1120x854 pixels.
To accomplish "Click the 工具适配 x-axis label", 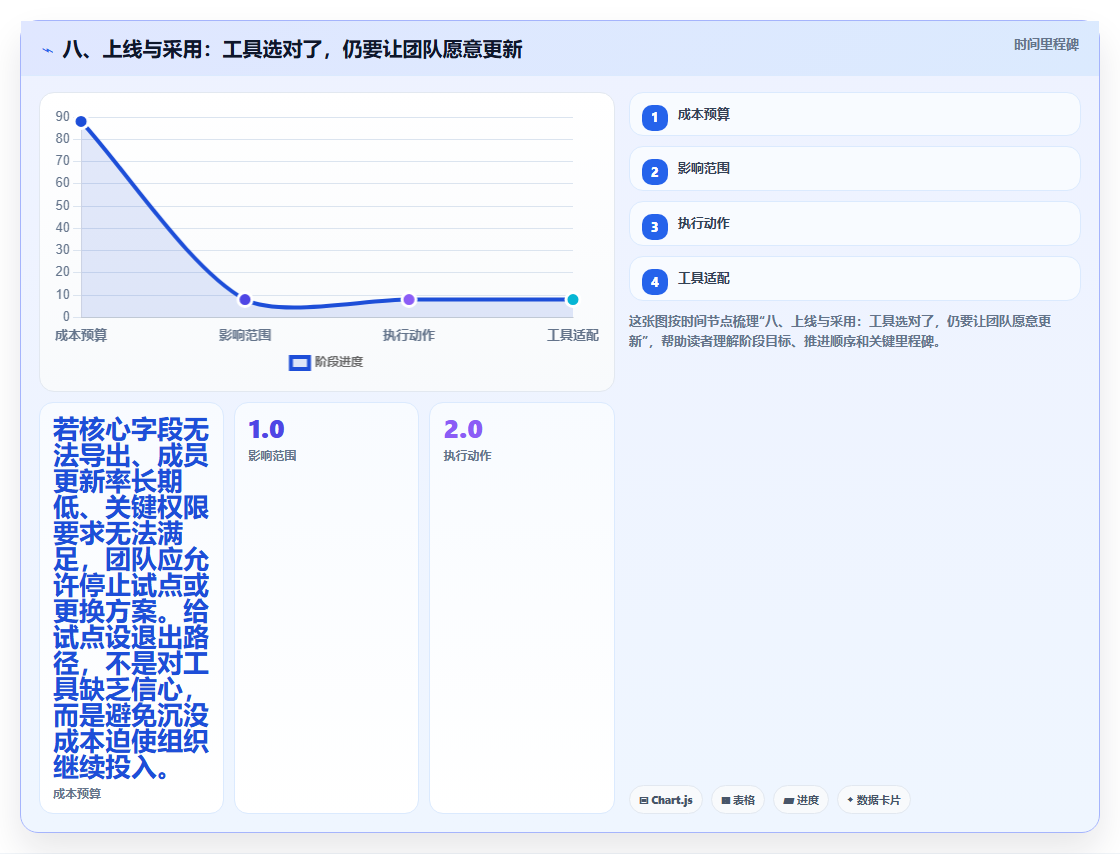I will [x=573, y=336].
